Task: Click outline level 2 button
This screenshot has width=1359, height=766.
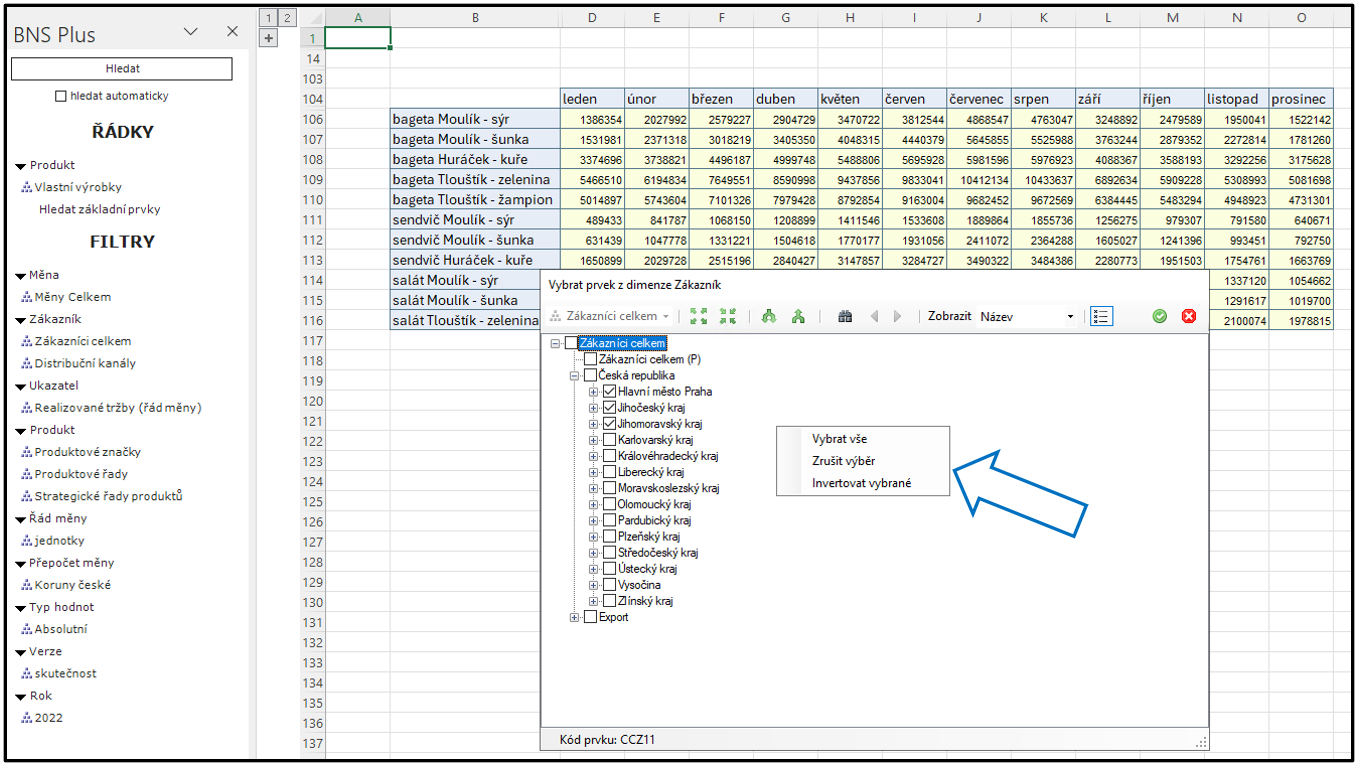Action: point(286,17)
